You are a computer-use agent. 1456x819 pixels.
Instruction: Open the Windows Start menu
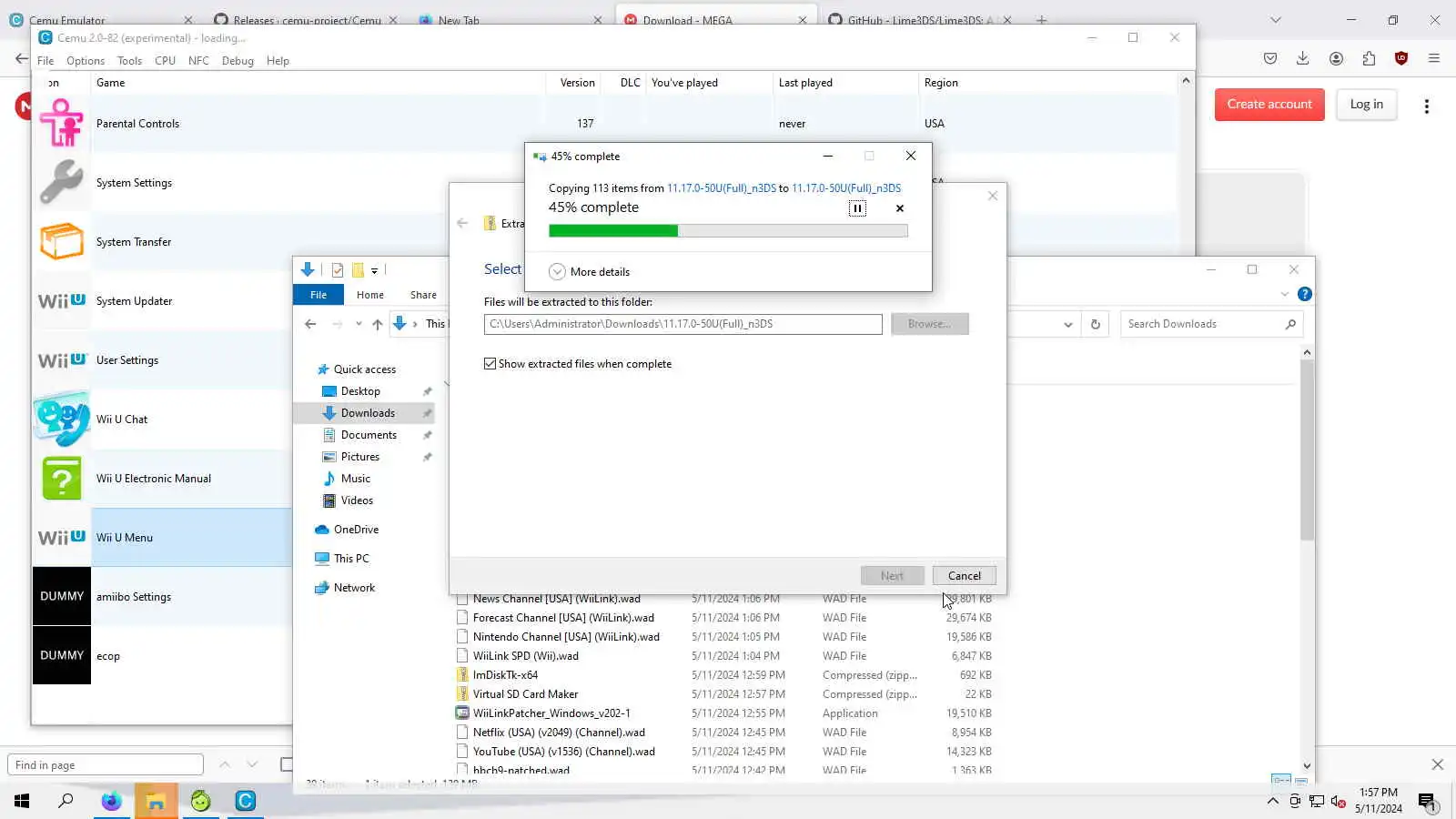pyautogui.click(x=22, y=801)
